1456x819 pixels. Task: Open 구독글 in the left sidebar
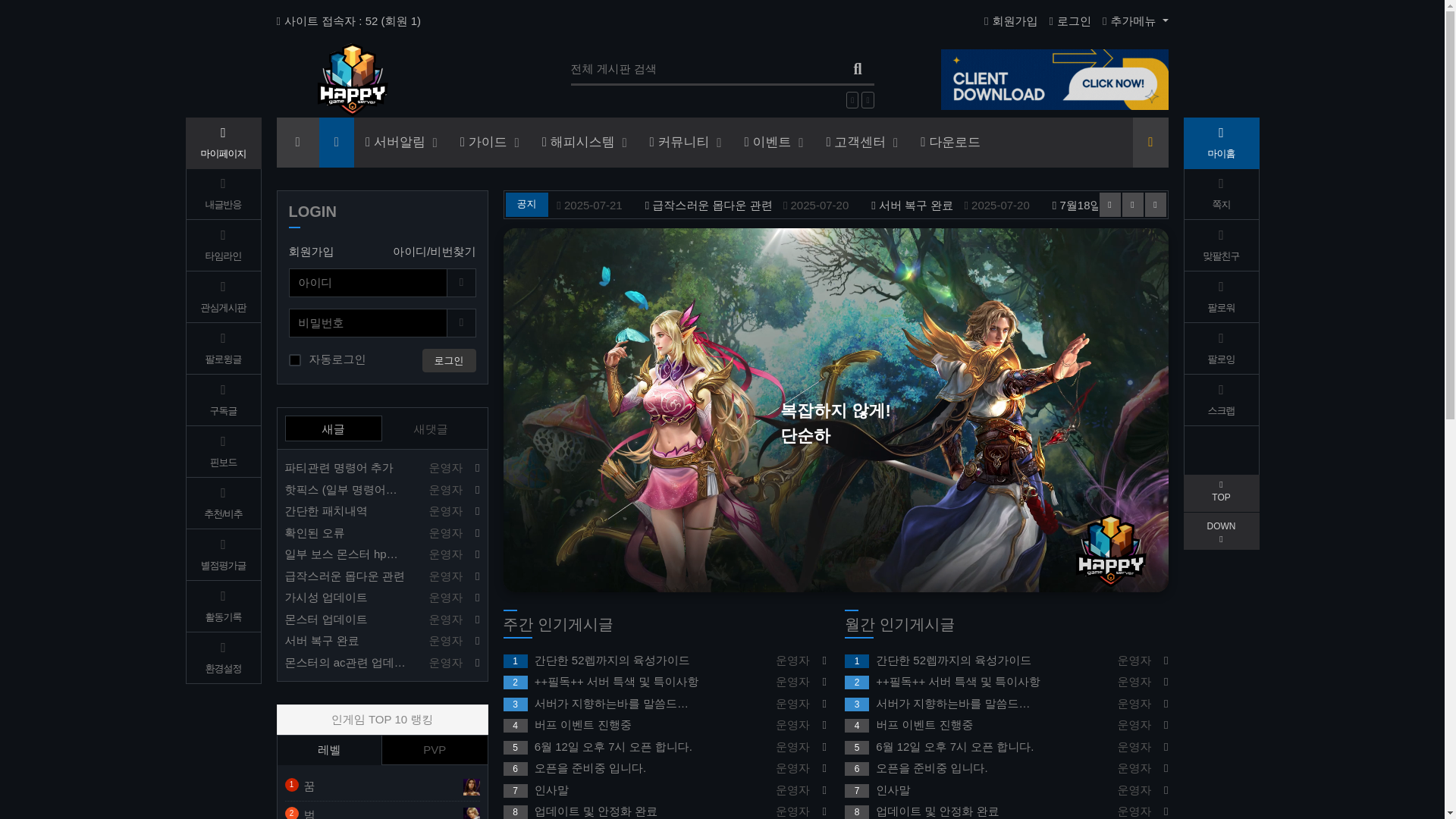223,400
